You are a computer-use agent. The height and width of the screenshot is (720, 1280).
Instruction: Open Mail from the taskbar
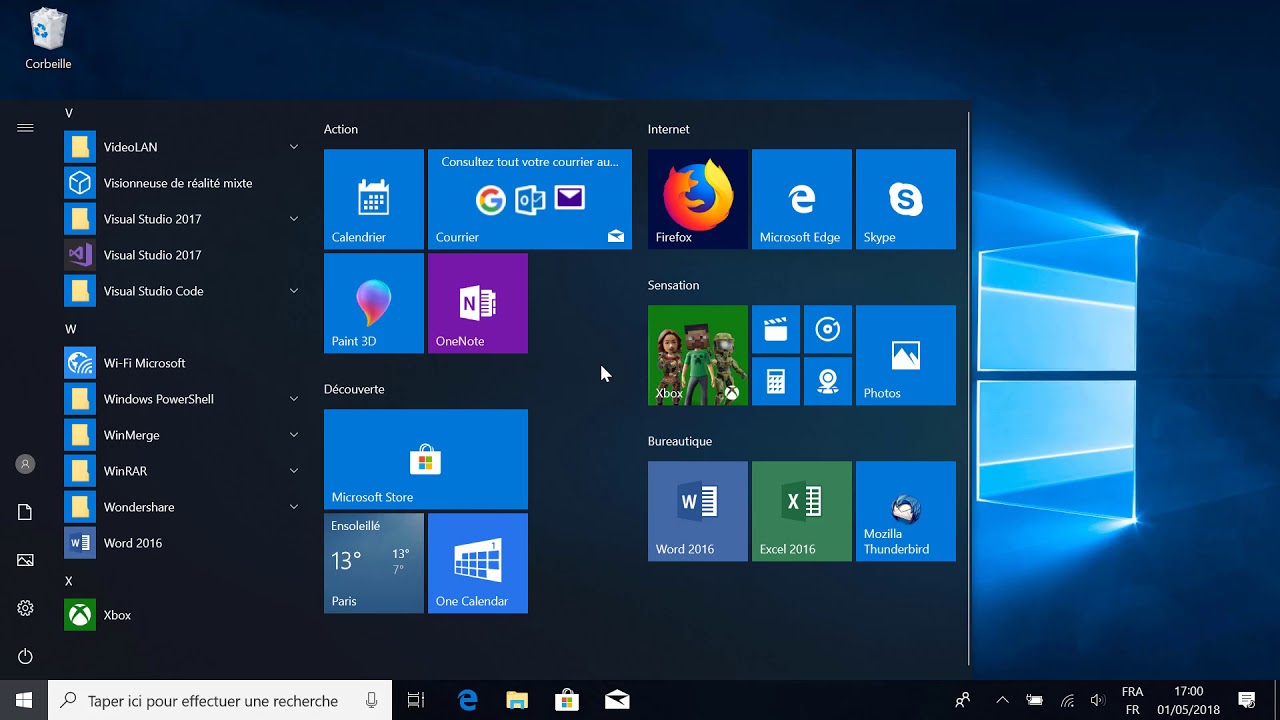pyautogui.click(x=617, y=701)
